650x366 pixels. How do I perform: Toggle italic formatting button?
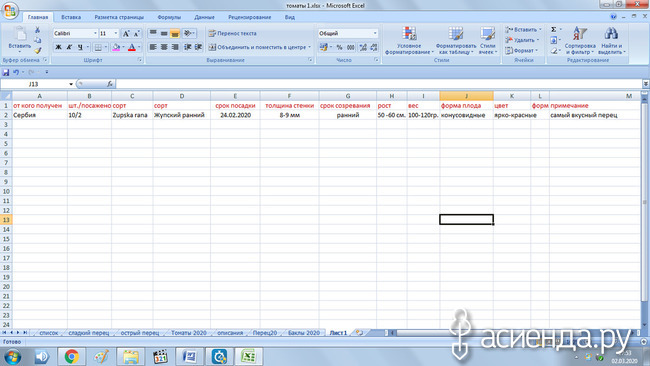(69, 47)
